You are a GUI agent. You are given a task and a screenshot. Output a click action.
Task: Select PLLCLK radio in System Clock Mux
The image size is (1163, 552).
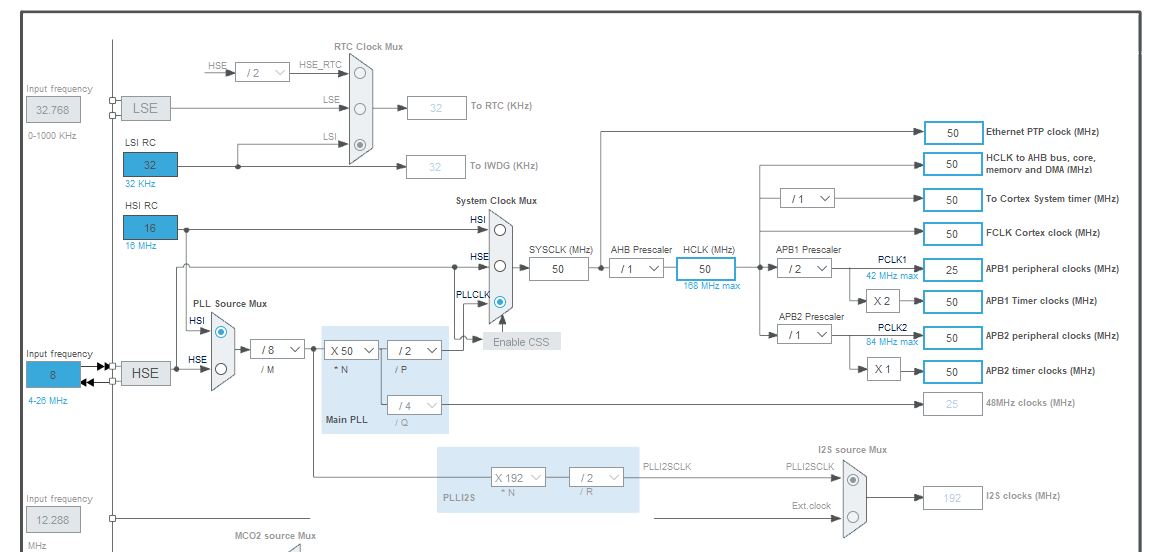(x=500, y=302)
